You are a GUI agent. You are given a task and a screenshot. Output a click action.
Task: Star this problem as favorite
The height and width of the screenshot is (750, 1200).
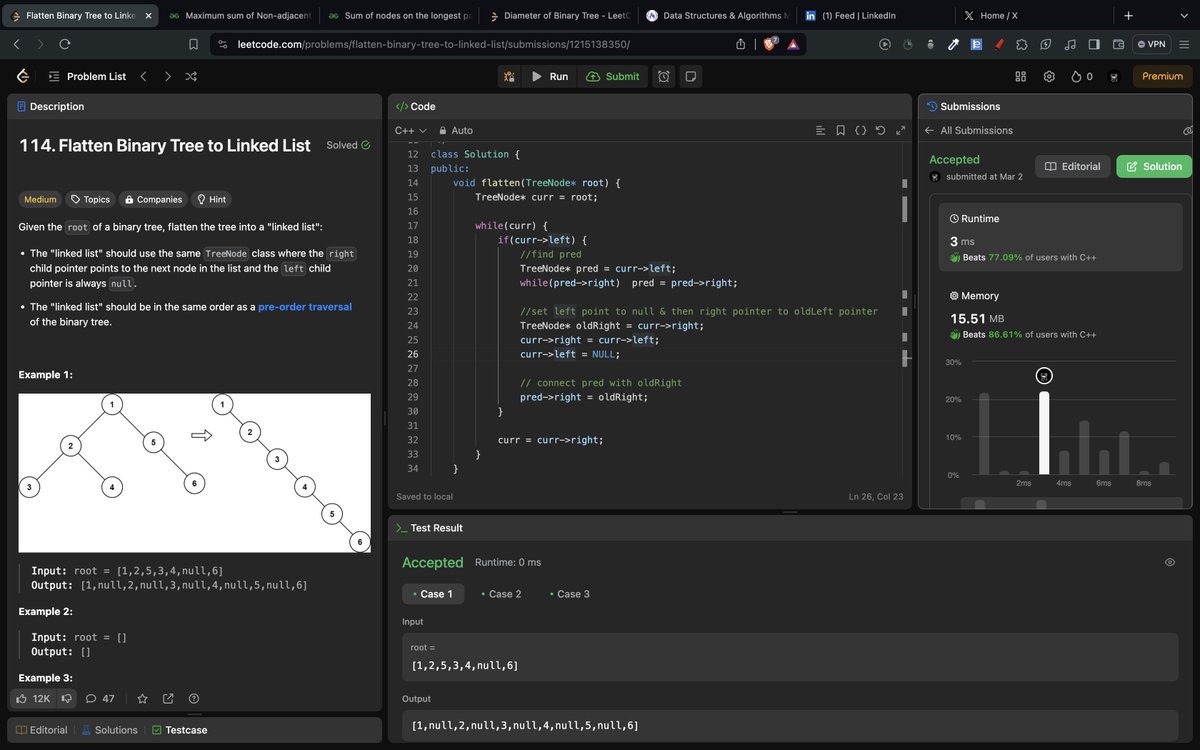pos(142,698)
